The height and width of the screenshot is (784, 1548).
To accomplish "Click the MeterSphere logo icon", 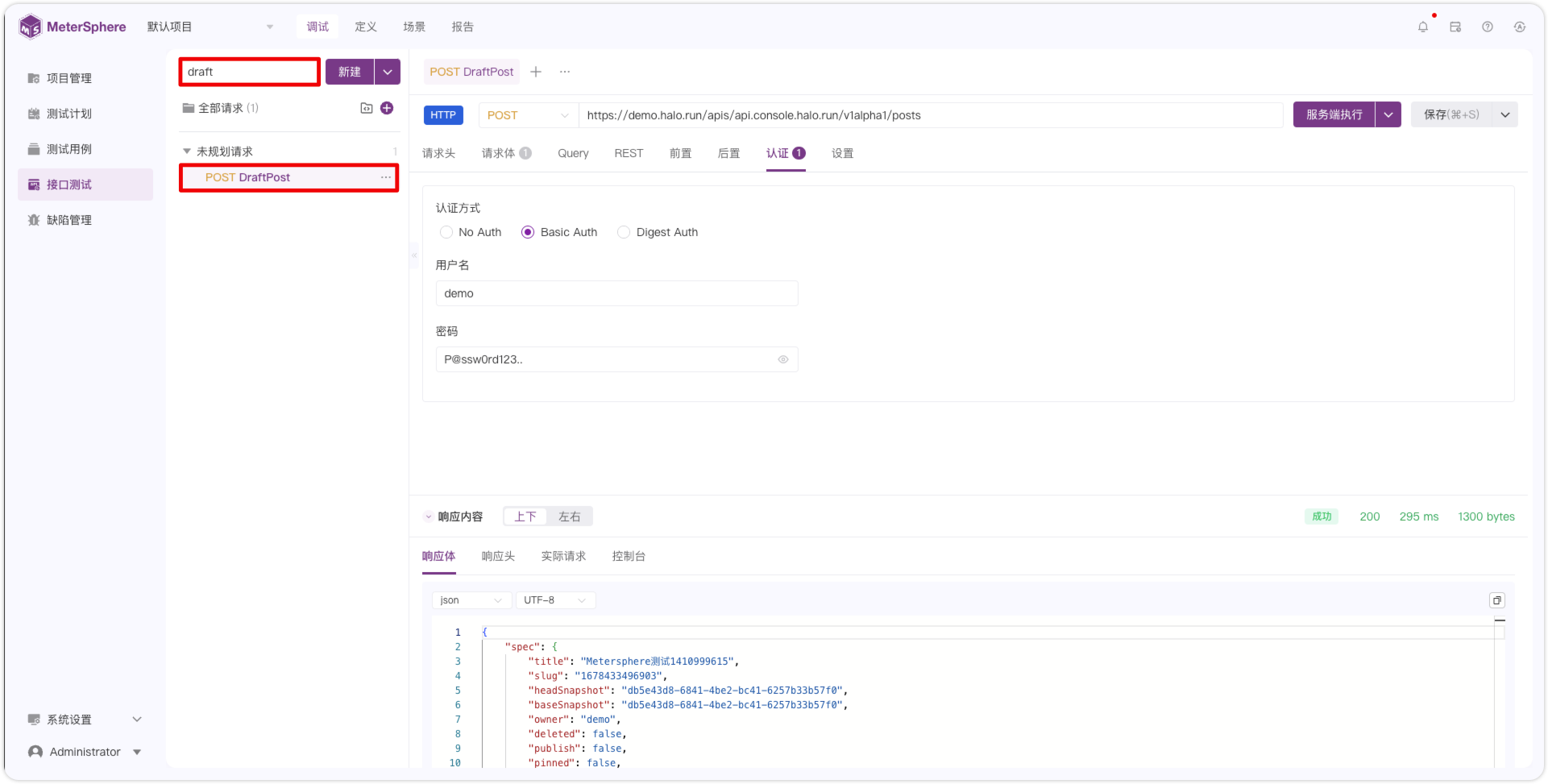I will coord(30,27).
